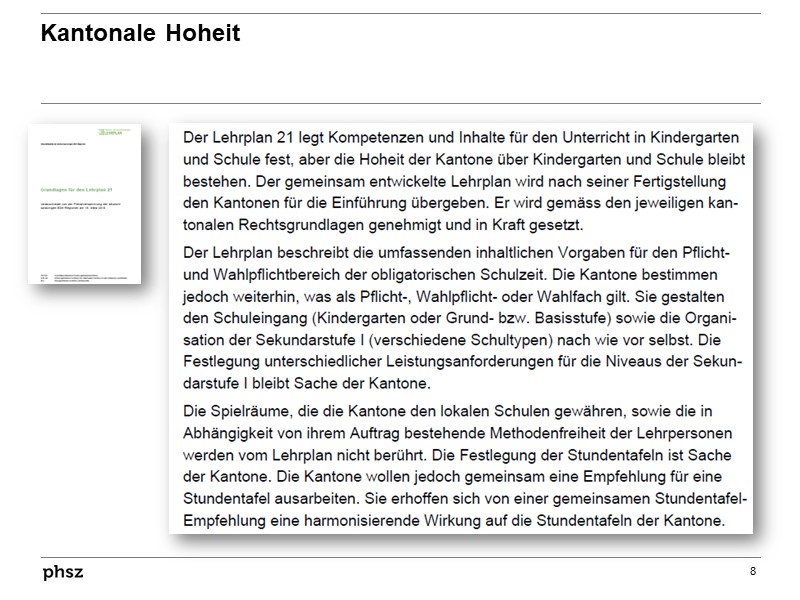Screen dimensions: 800x600
Task: Select the first paragraph about Lehrplan 21
Action: (460, 178)
